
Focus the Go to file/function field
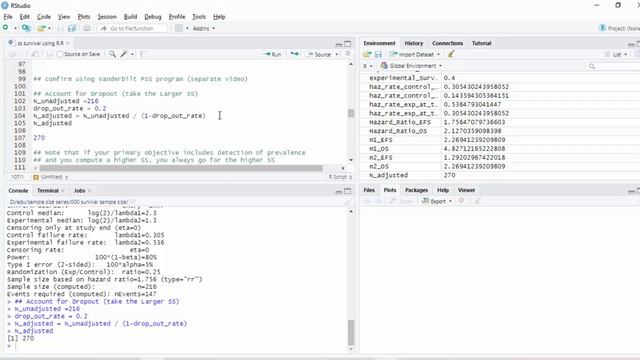[133, 28]
